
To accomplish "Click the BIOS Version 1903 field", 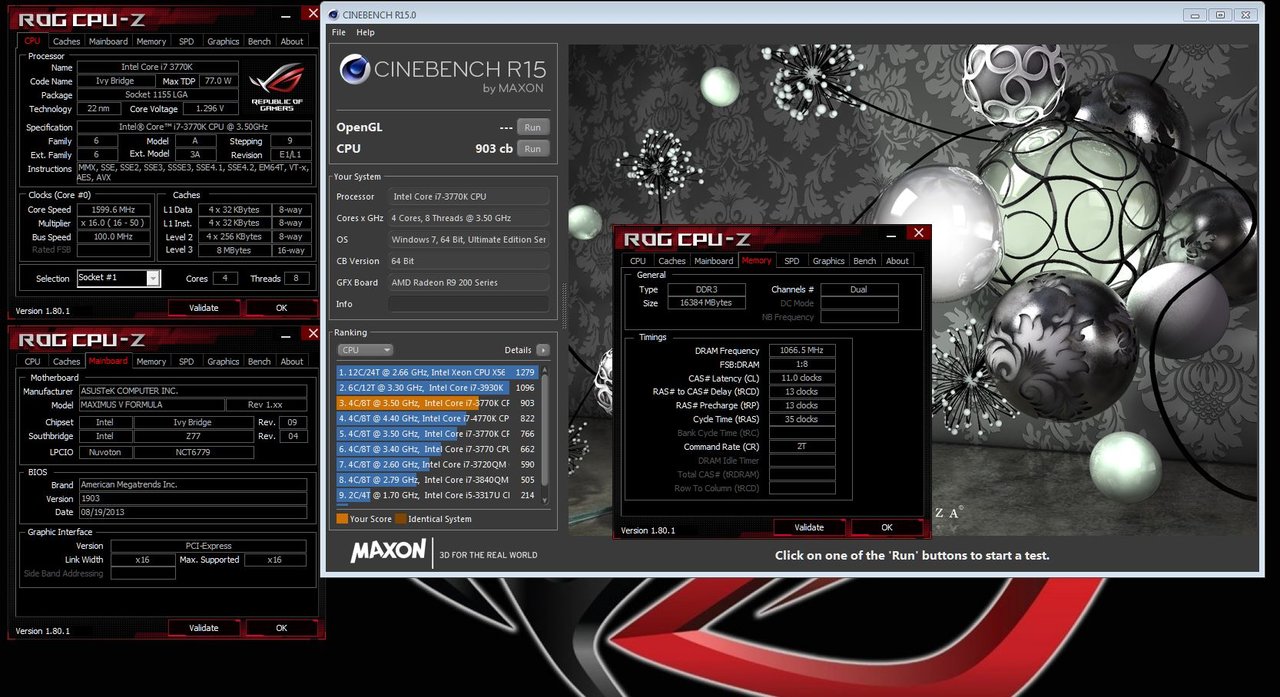I will (192, 498).
